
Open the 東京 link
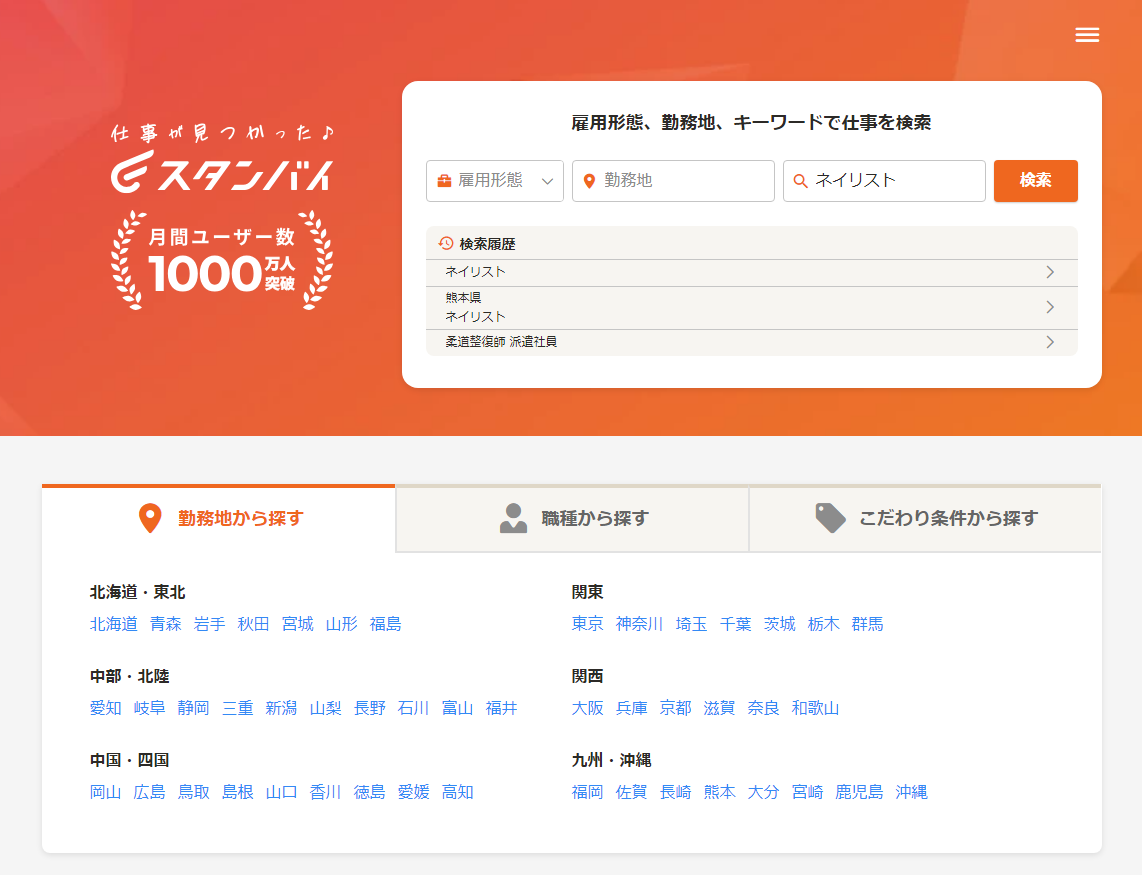(588, 624)
